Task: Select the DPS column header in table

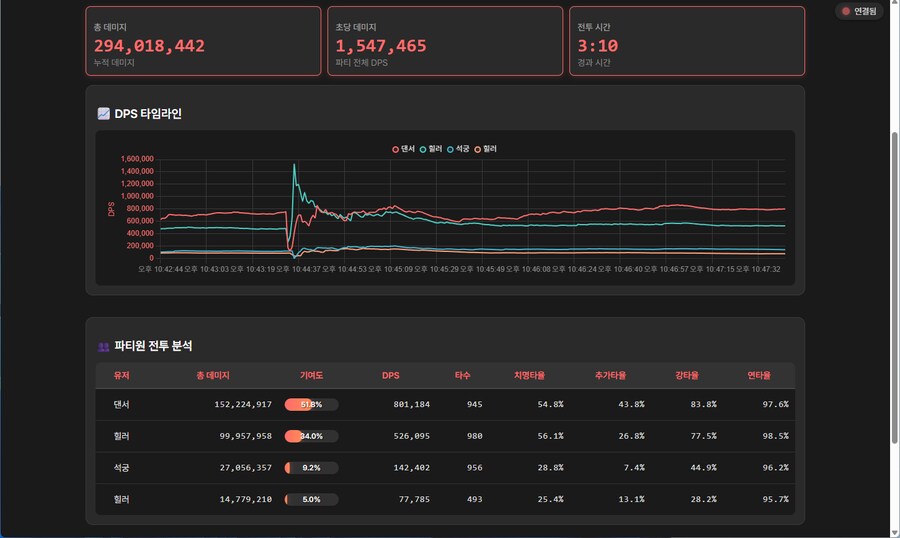Action: [390, 376]
